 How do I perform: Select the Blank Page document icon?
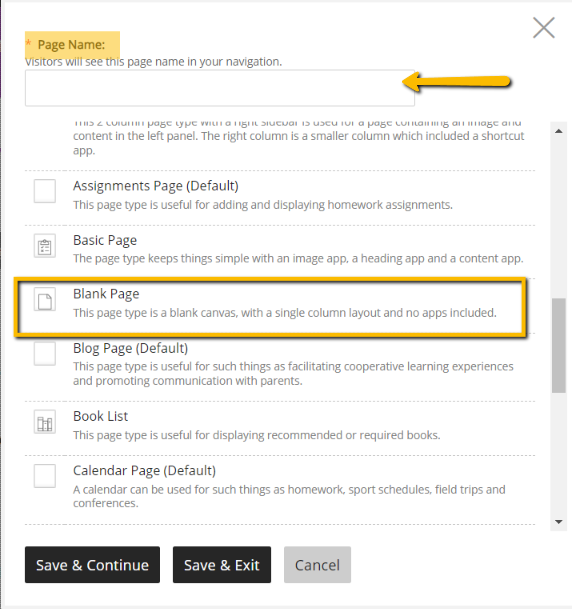[x=45, y=299]
